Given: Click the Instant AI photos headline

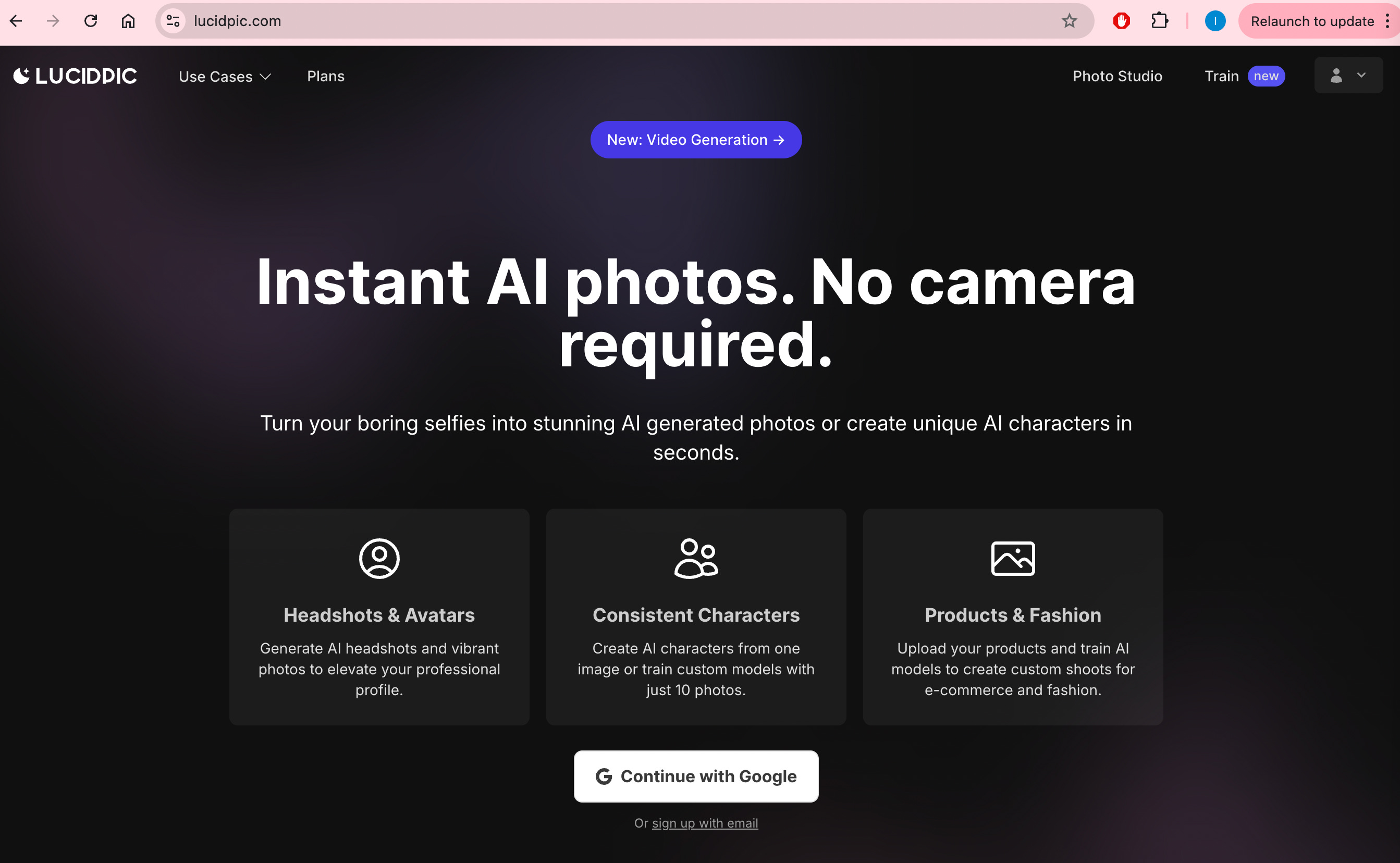Looking at the screenshot, I should 696,313.
